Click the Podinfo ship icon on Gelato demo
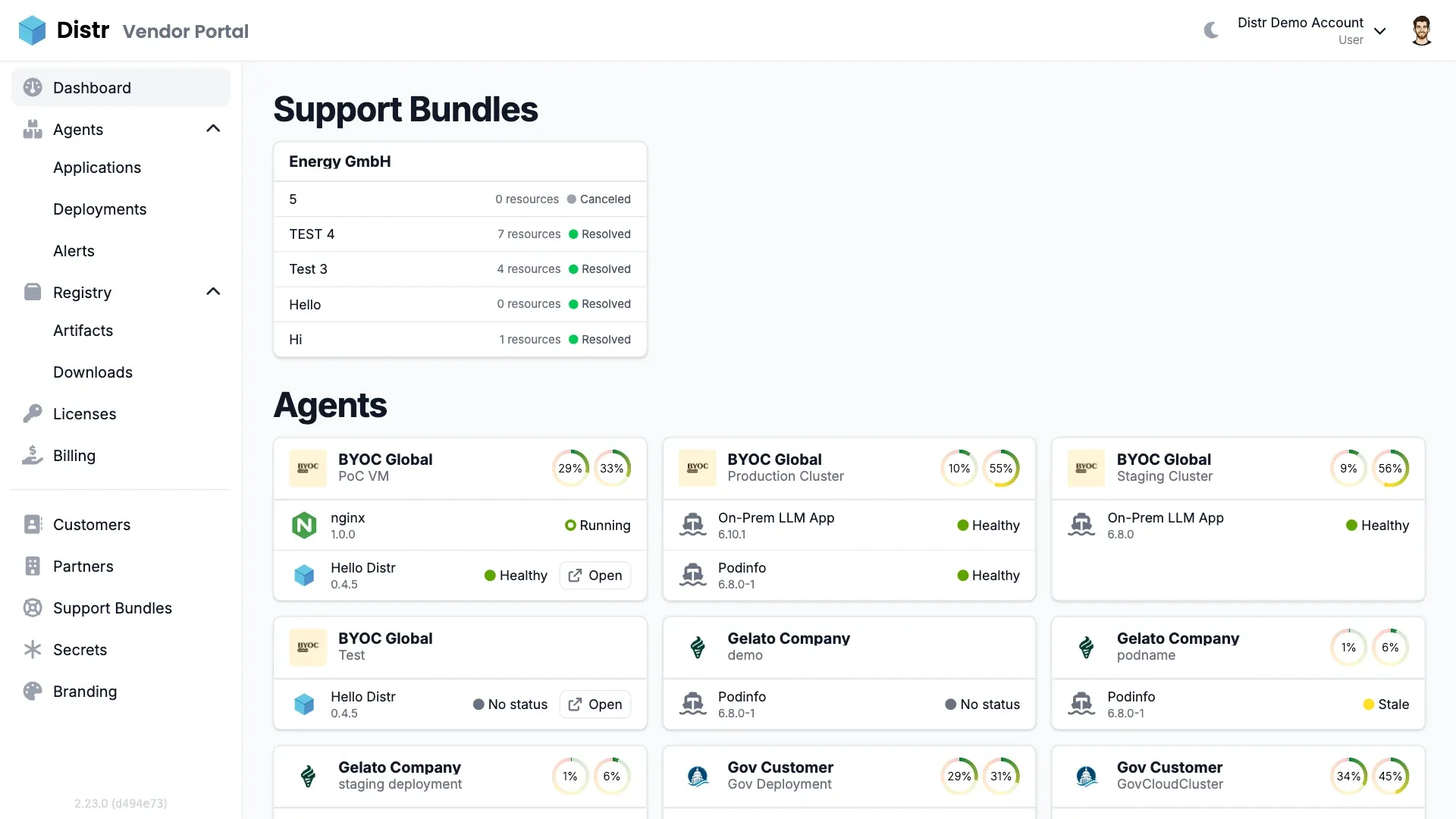 click(692, 704)
